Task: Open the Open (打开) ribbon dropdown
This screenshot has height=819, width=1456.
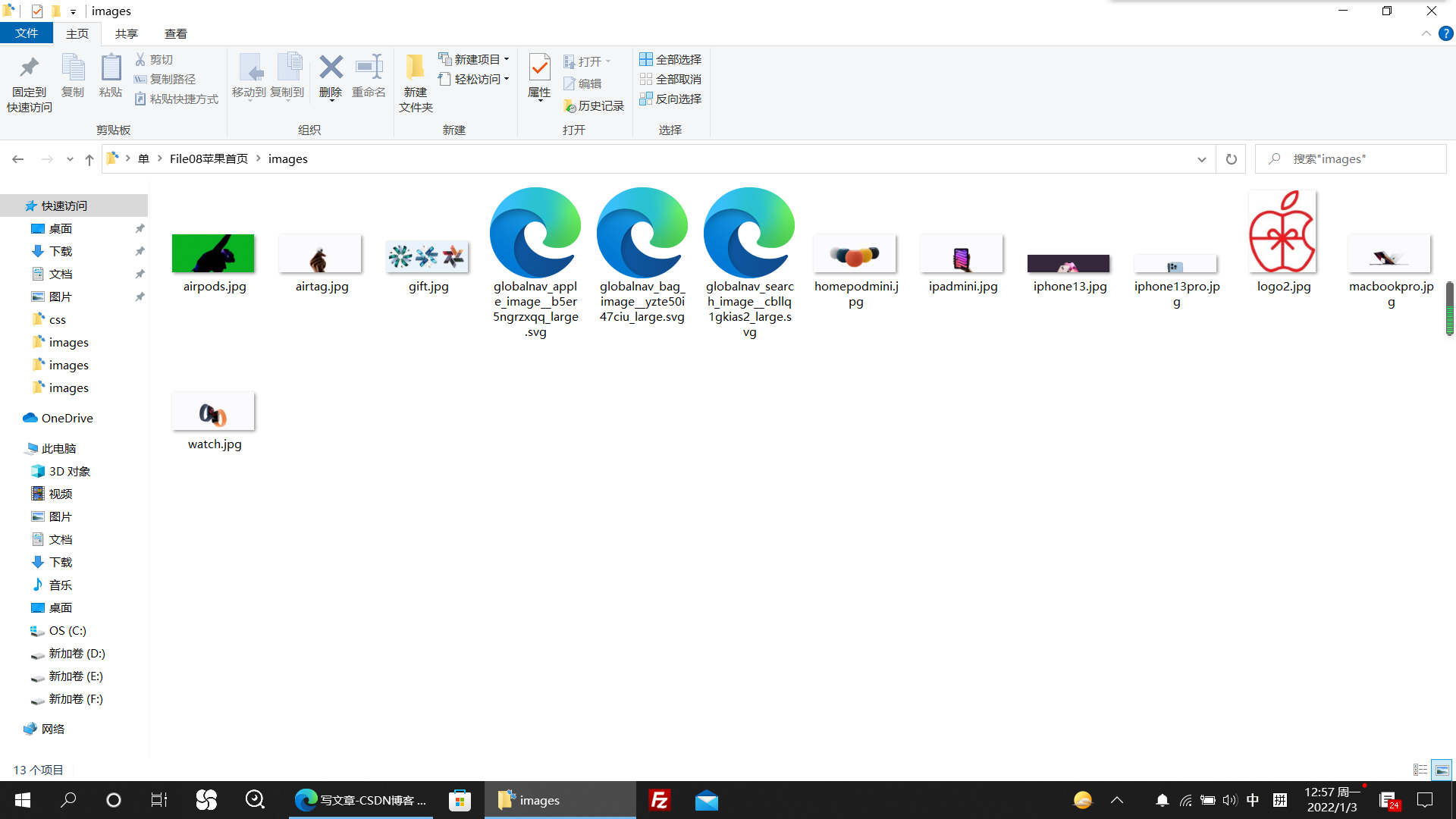Action: click(x=587, y=61)
